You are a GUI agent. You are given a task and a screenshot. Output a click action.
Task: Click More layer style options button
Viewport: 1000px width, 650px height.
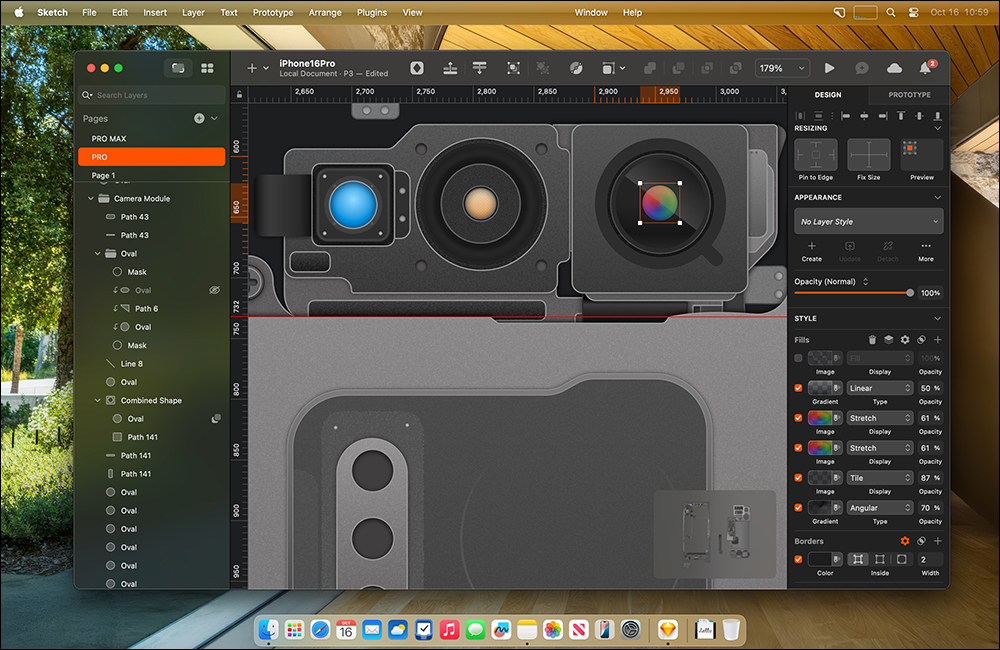tap(926, 252)
